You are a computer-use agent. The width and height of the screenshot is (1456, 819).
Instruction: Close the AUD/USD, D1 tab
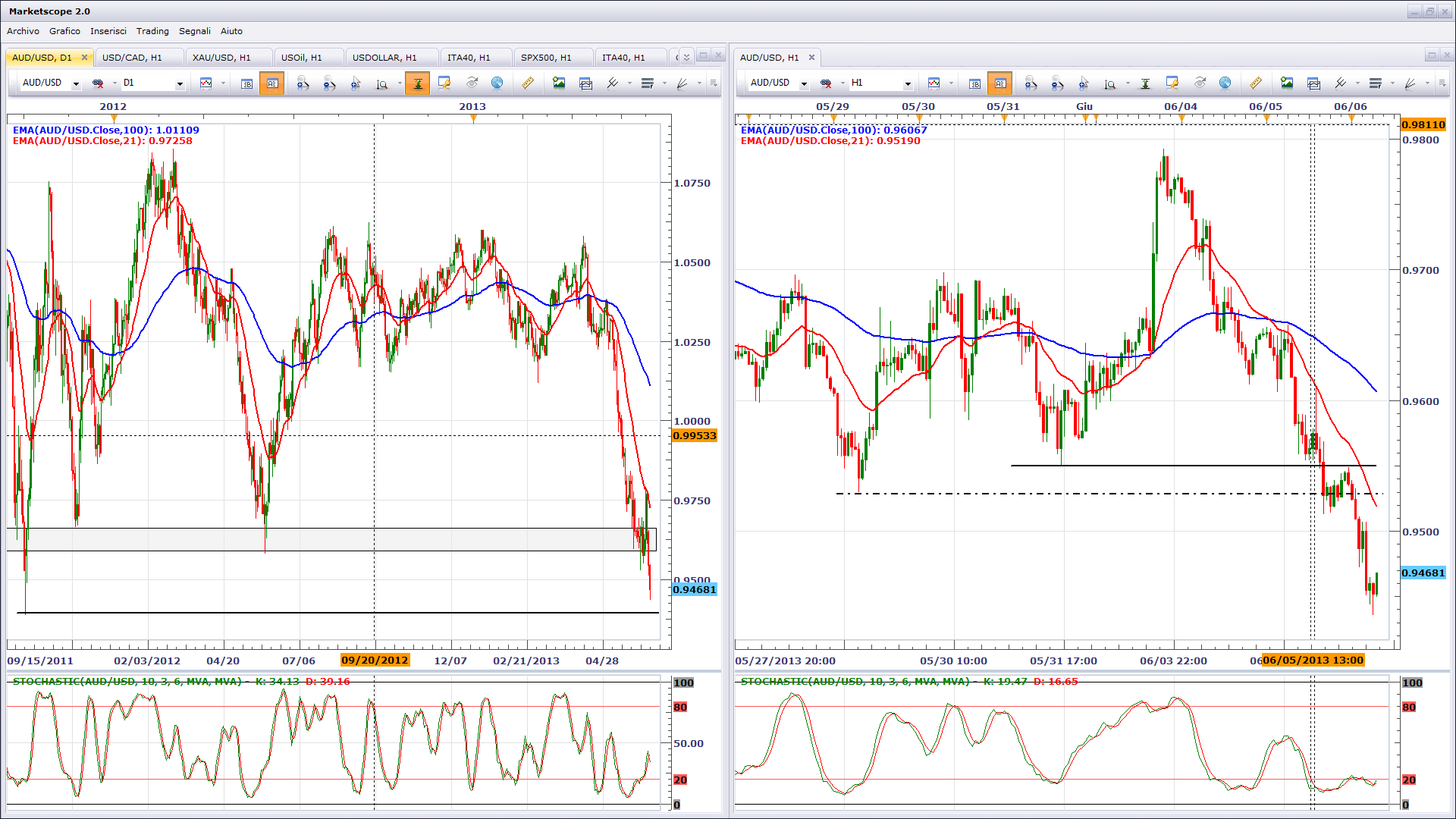pyautogui.click(x=85, y=58)
